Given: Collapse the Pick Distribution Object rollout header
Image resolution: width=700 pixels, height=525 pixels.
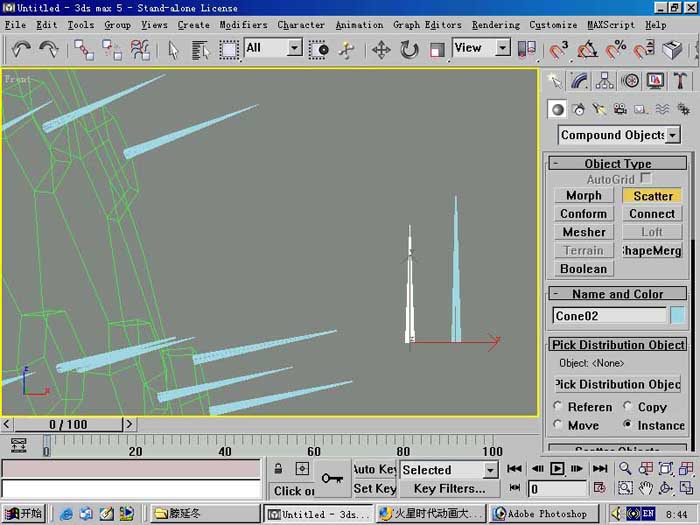Looking at the screenshot, I should pos(617,345).
